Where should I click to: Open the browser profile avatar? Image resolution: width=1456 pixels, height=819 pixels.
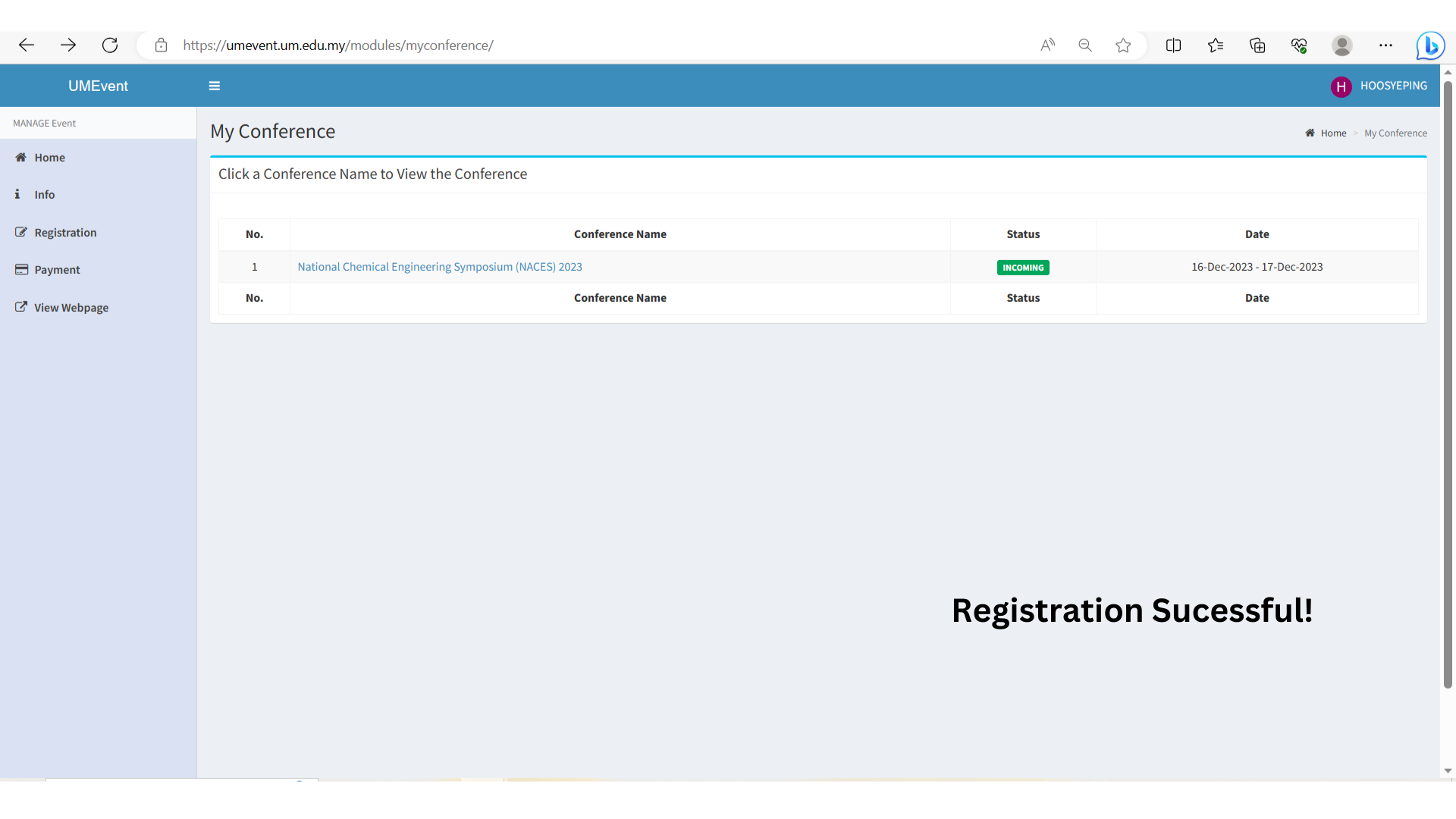(1341, 45)
